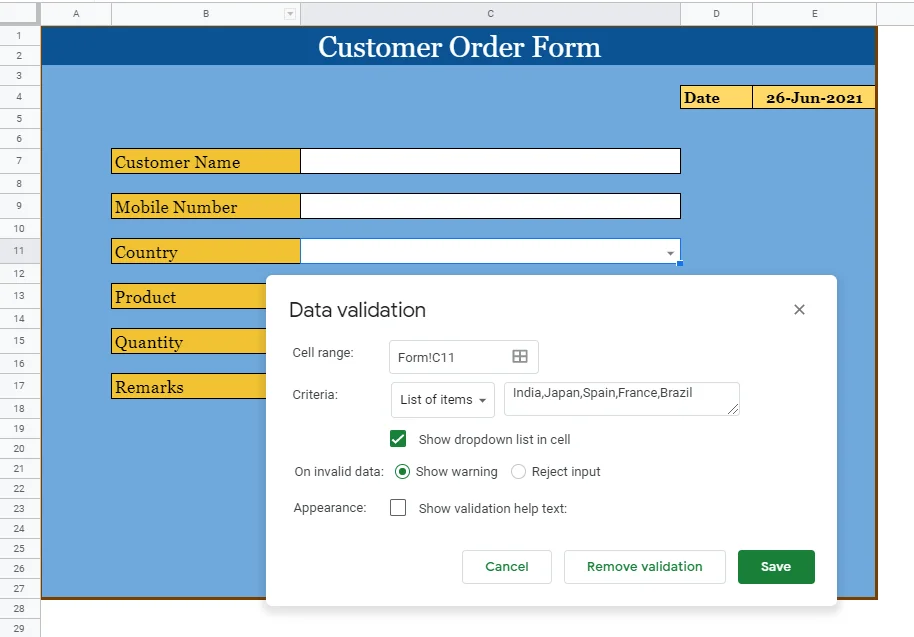Click the items list India,Japan,Spain,France,Brazil field

pos(621,399)
